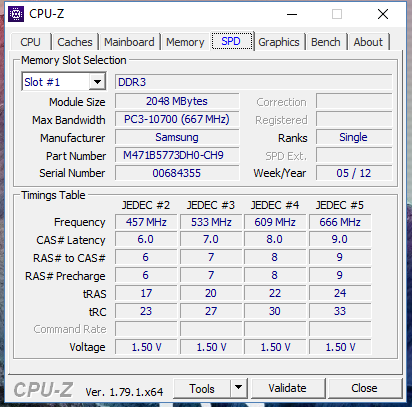Click the JEDEC #2 voltage 1.50 V cell

tap(146, 347)
